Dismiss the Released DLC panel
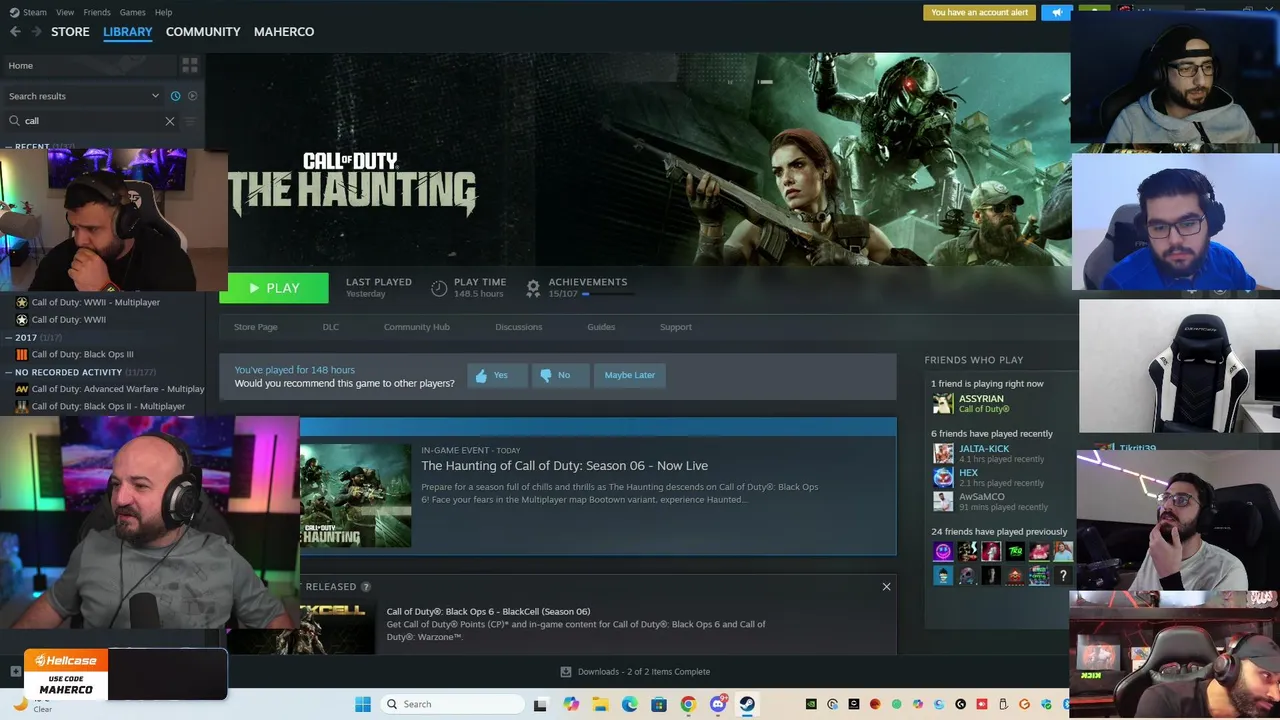Viewport: 1280px width, 720px height. 886,587
